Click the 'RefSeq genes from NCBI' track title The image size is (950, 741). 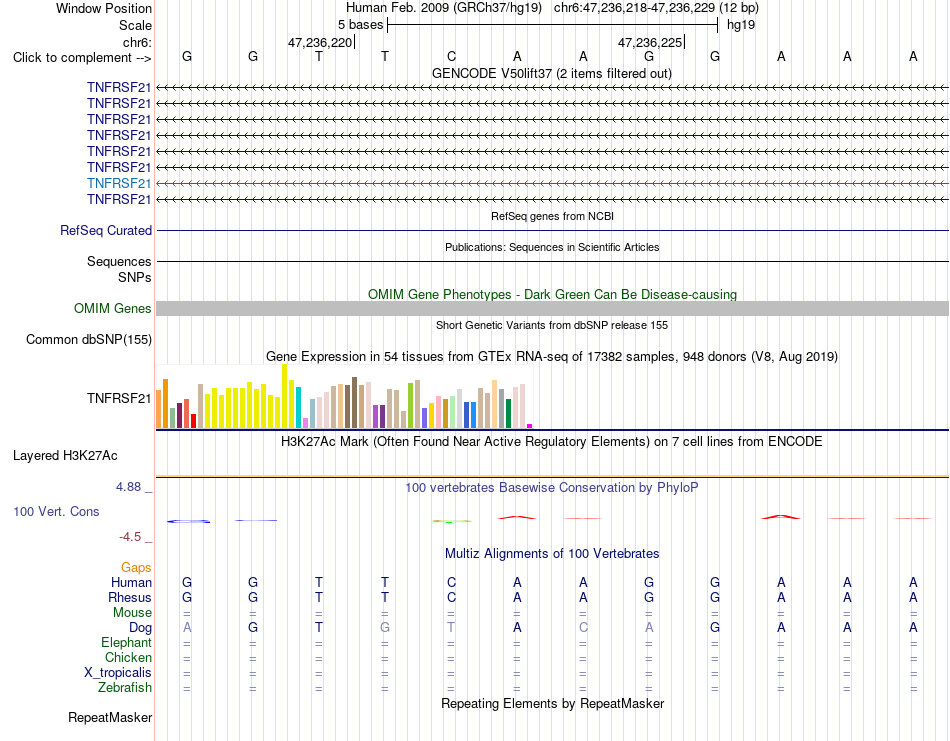click(552, 216)
